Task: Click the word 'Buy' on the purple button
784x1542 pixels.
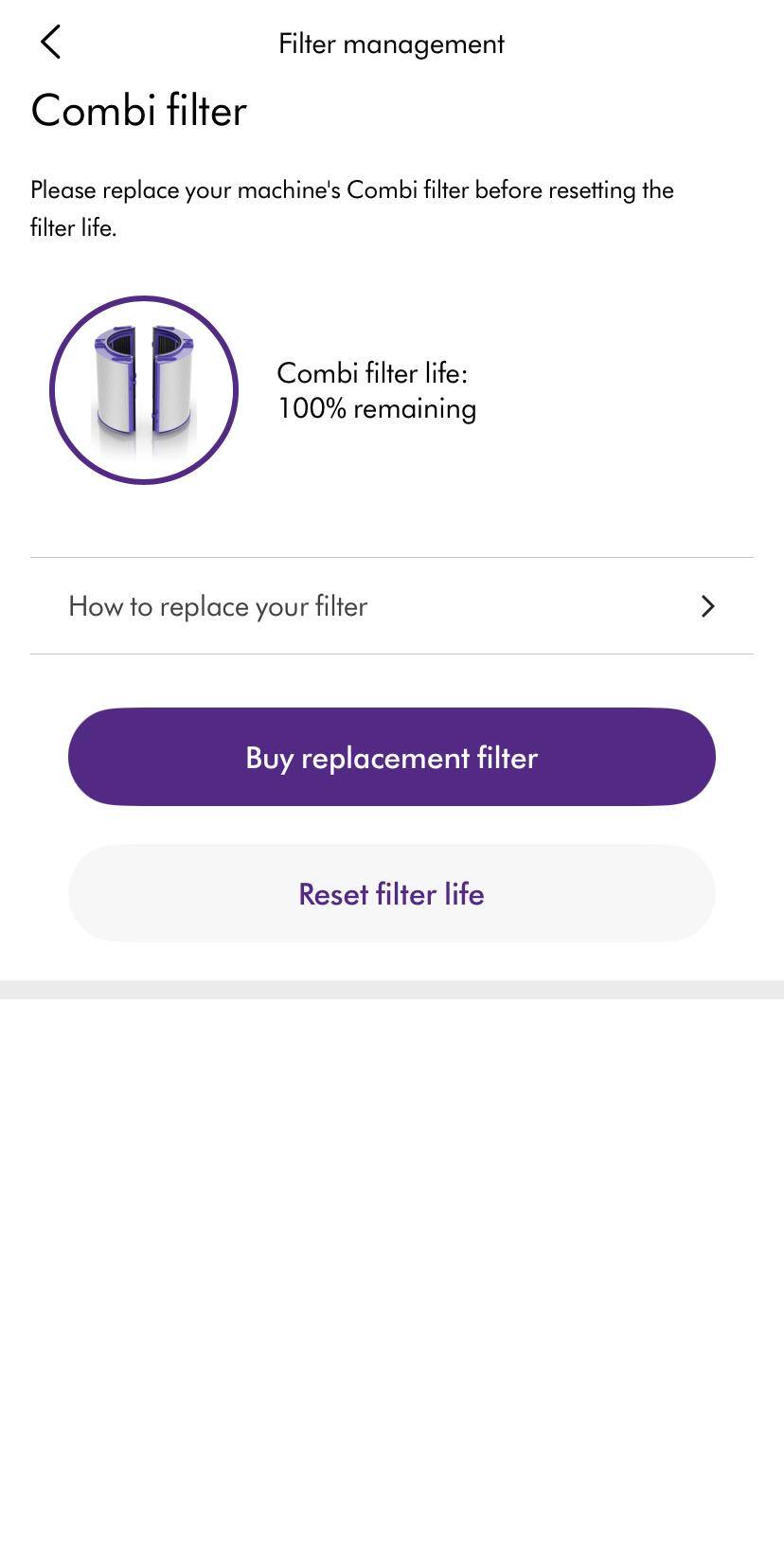Action: [269, 759]
